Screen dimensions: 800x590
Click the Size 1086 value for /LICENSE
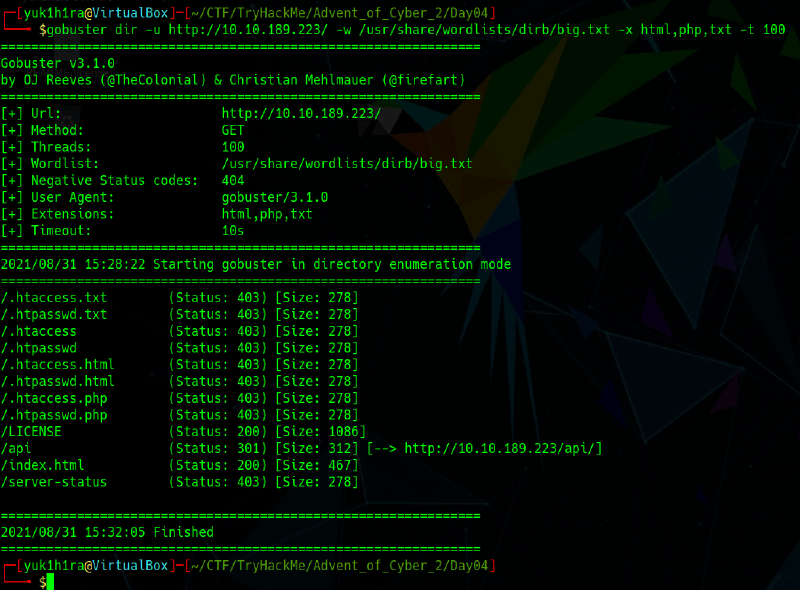pos(316,431)
